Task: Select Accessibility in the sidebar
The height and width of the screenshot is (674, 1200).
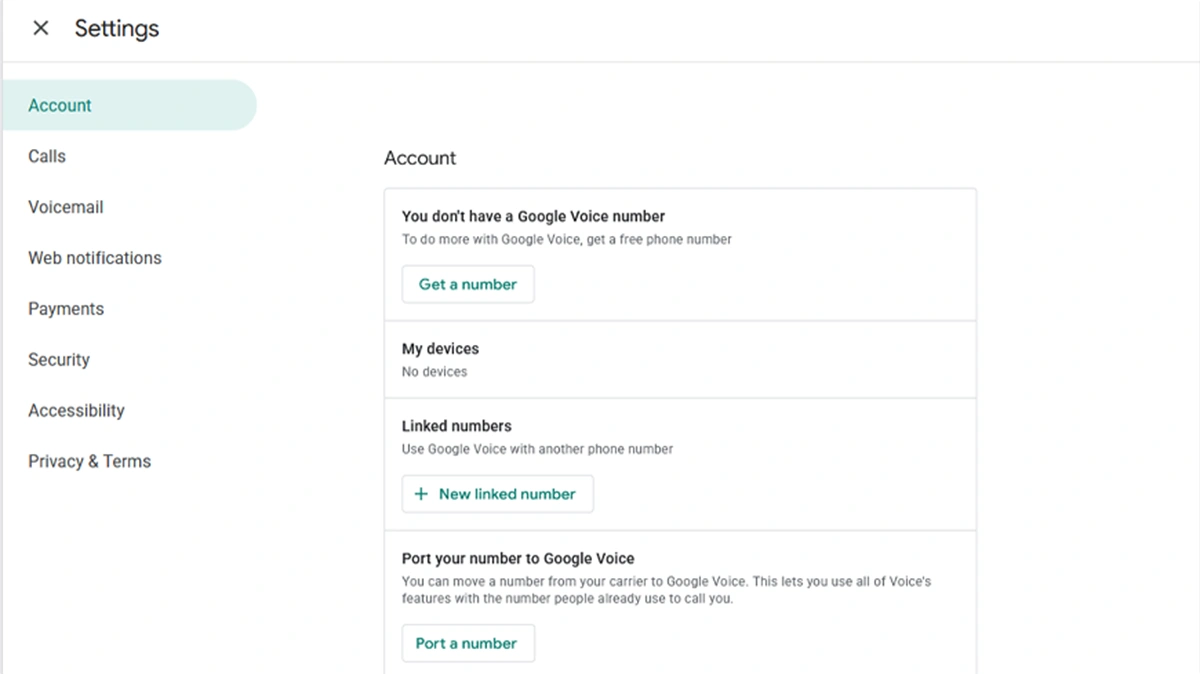Action: (x=76, y=411)
